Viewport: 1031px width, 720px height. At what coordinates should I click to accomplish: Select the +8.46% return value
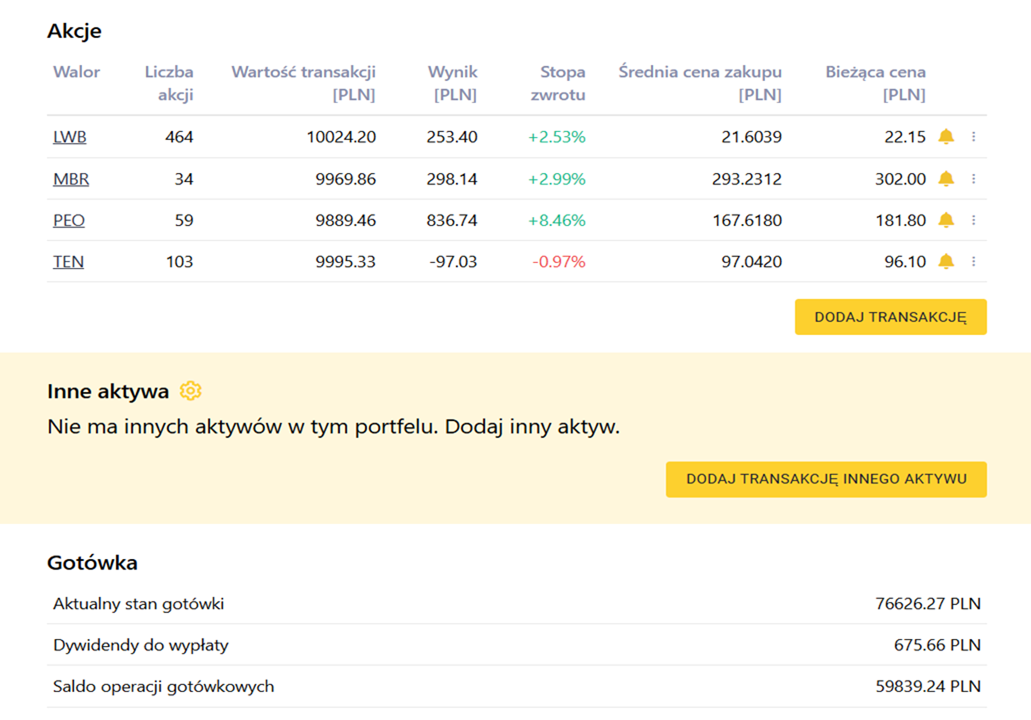[557, 220]
